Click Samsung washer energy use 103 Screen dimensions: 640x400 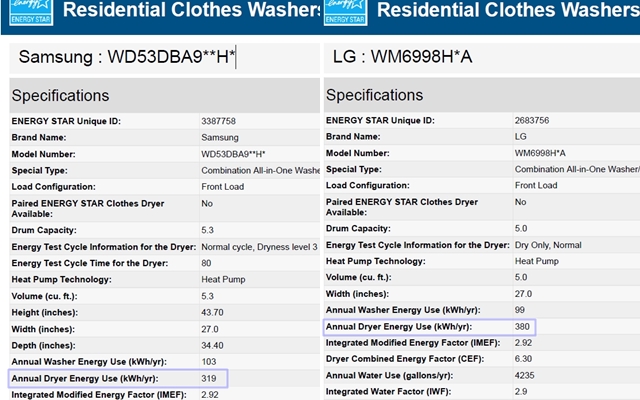tap(209, 362)
